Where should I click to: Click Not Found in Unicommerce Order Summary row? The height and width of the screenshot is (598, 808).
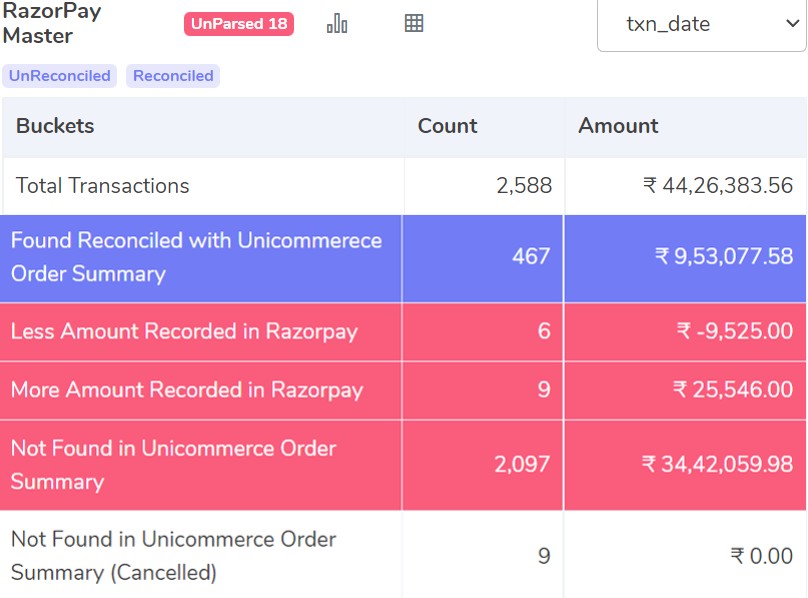tap(403, 465)
